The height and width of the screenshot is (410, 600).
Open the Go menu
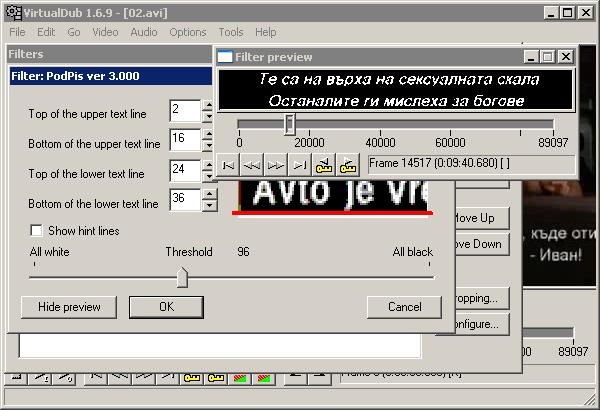(x=73, y=32)
